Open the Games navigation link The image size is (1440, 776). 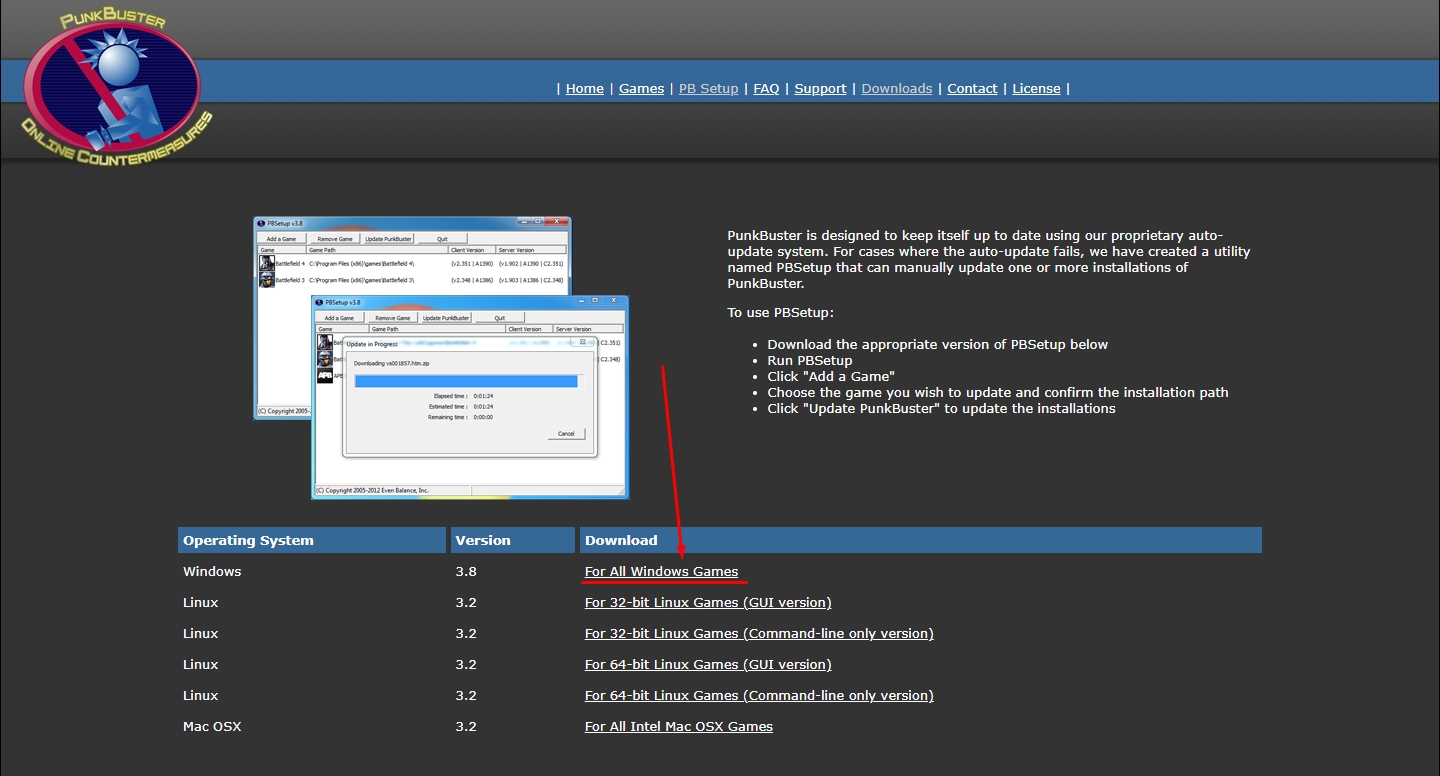[x=641, y=89]
